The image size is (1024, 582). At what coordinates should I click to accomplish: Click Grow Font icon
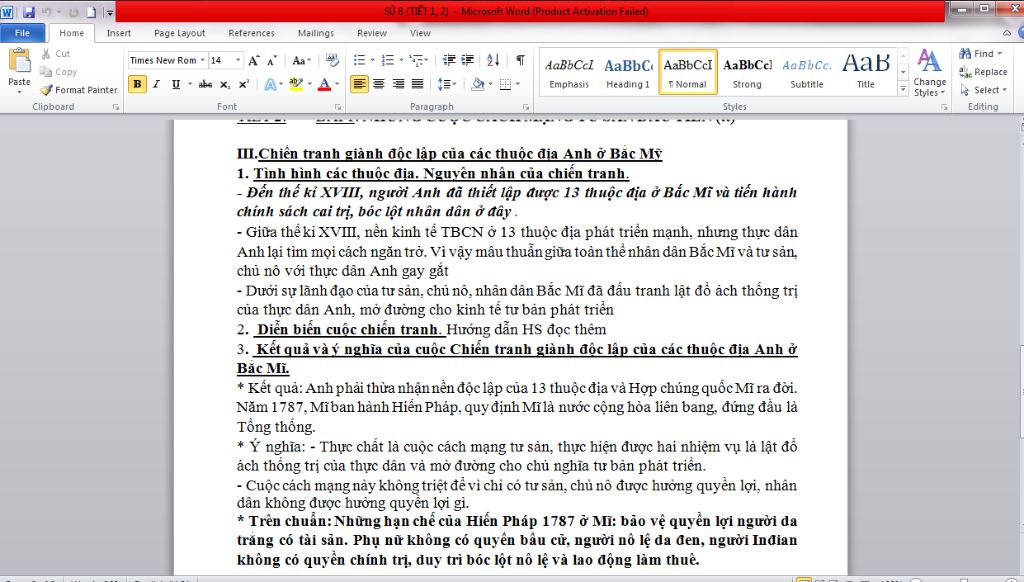click(254, 61)
